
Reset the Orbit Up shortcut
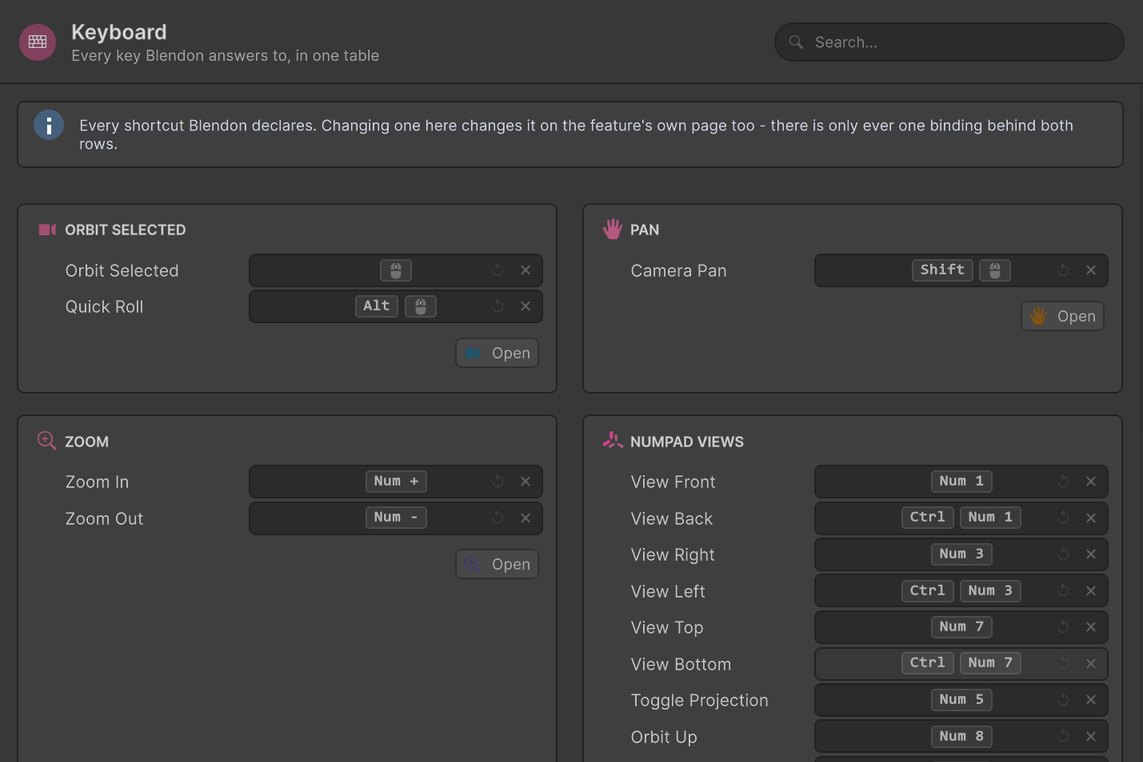1064,736
